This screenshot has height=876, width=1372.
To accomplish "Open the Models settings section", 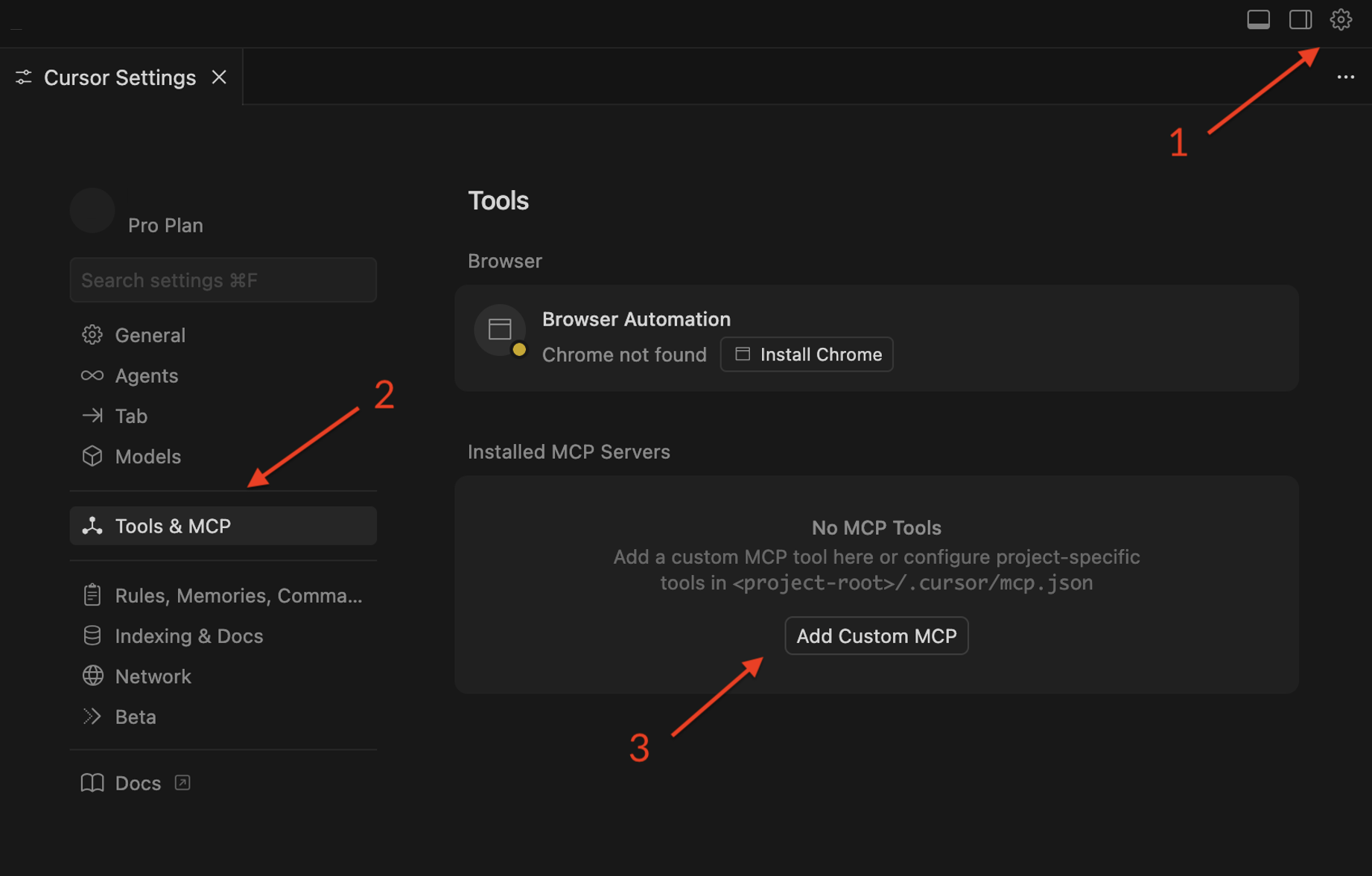I will pyautogui.click(x=223, y=456).
